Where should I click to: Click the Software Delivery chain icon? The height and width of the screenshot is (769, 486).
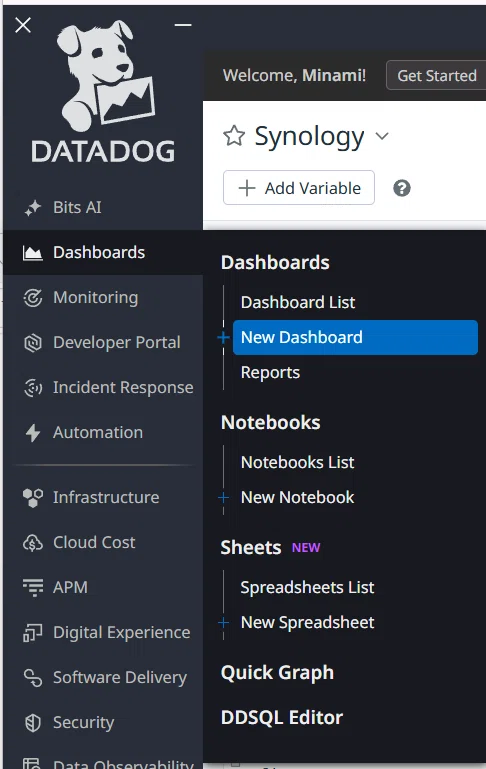coord(33,678)
